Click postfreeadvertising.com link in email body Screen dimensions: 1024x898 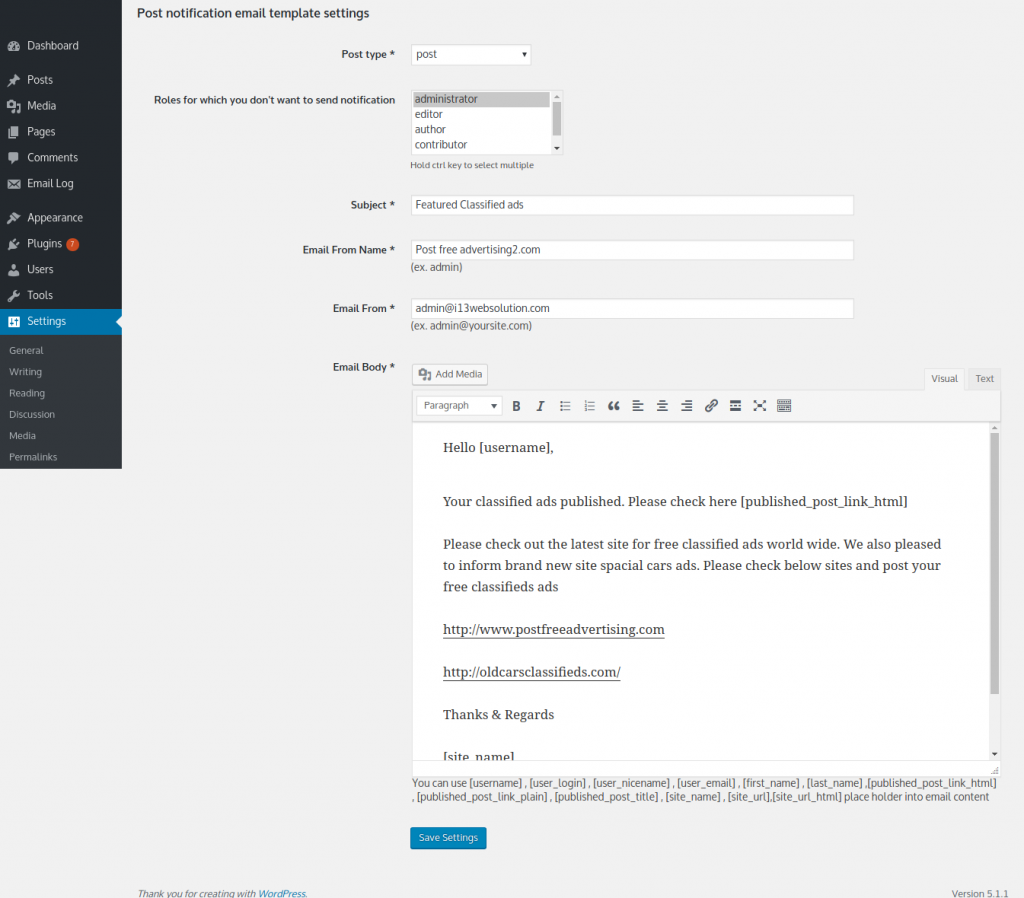[554, 630]
